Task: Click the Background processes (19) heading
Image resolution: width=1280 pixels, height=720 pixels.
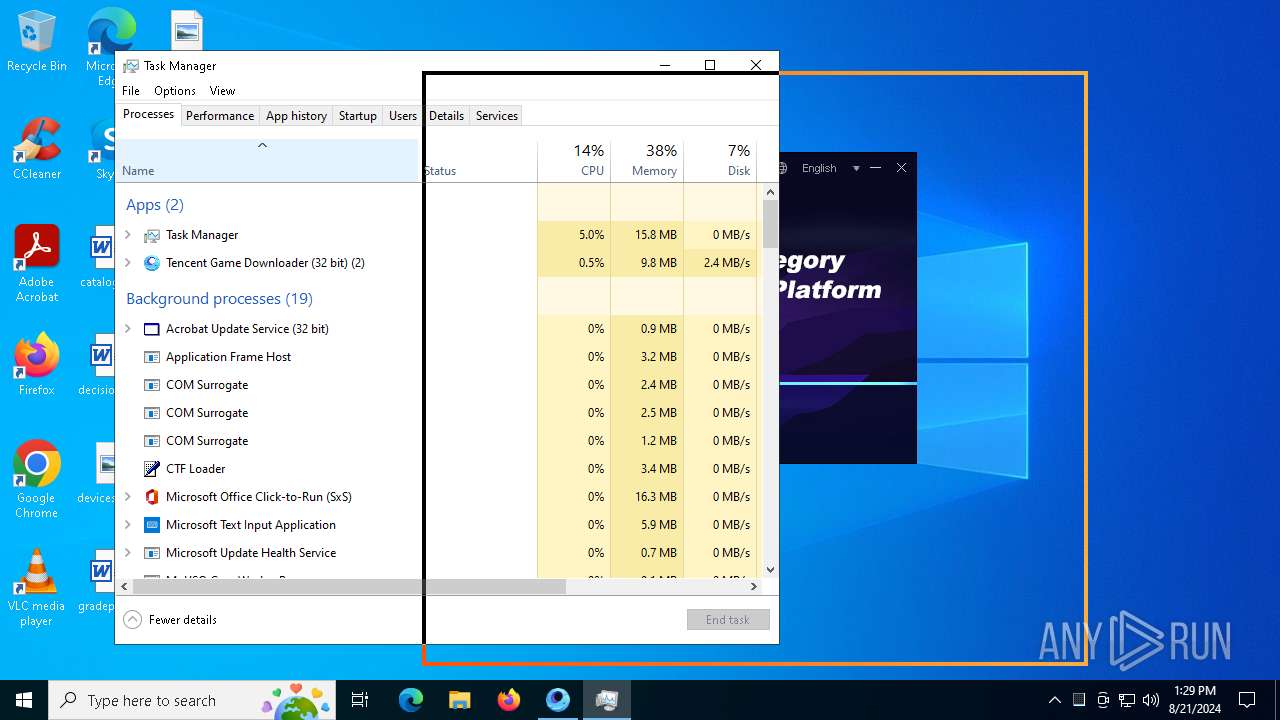Action: (219, 299)
